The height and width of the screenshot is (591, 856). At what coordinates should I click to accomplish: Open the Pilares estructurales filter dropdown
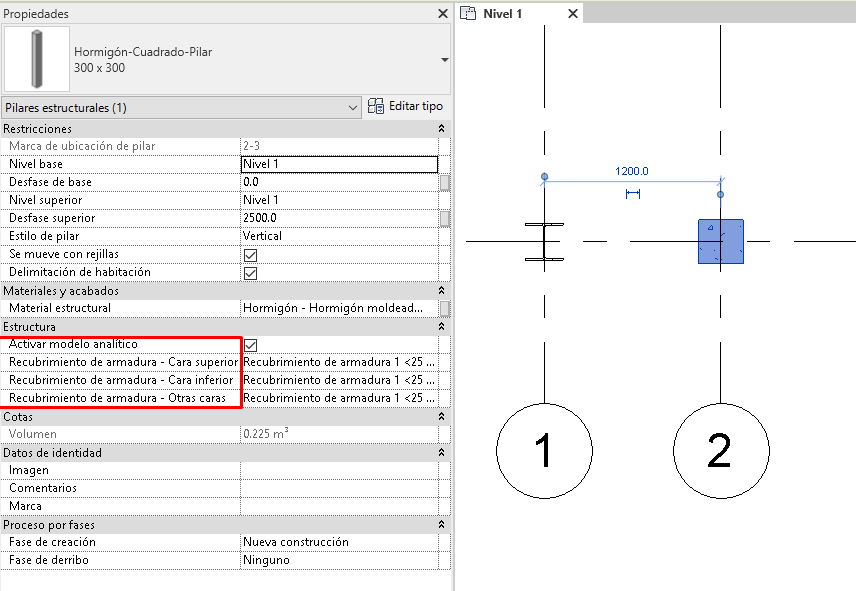(x=181, y=108)
